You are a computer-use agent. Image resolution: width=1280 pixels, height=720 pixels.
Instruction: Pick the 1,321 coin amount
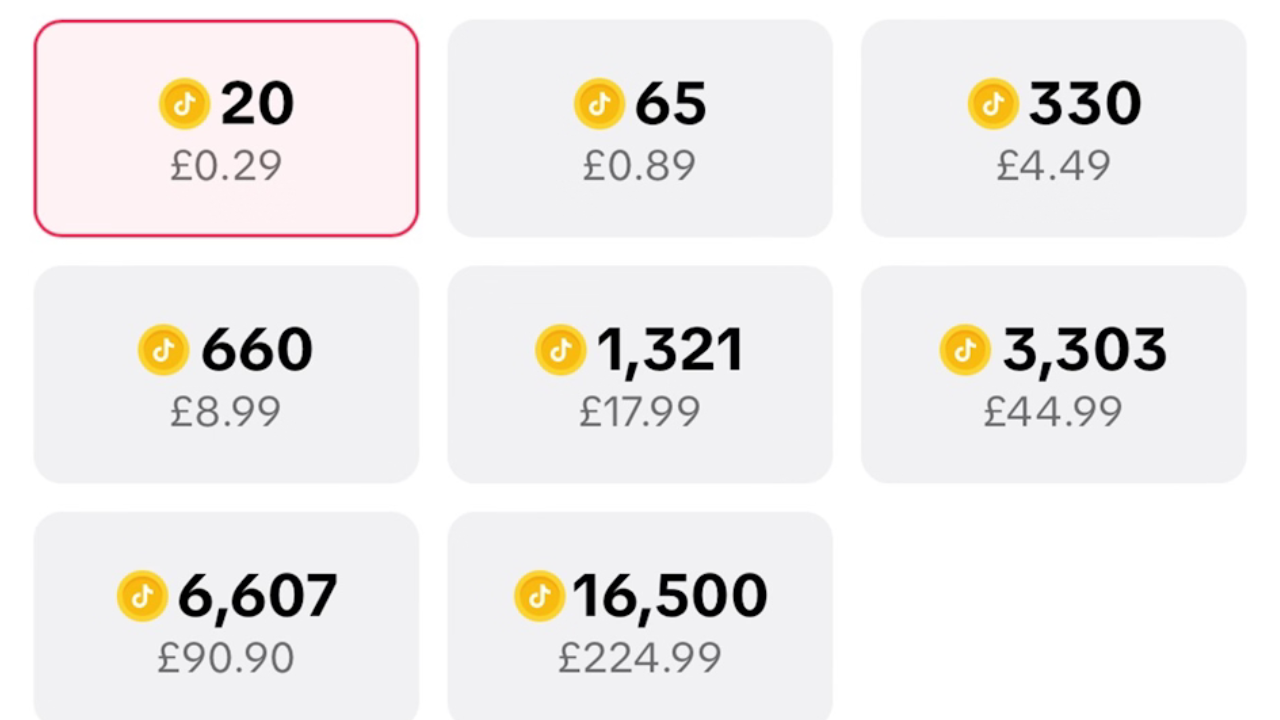(x=670, y=350)
